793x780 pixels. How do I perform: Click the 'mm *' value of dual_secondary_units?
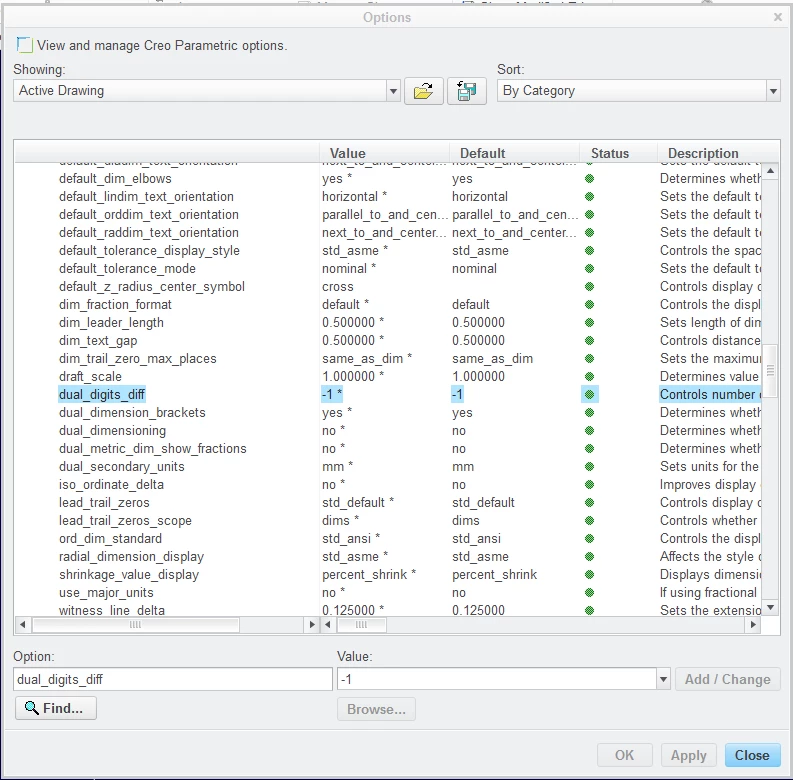337,467
